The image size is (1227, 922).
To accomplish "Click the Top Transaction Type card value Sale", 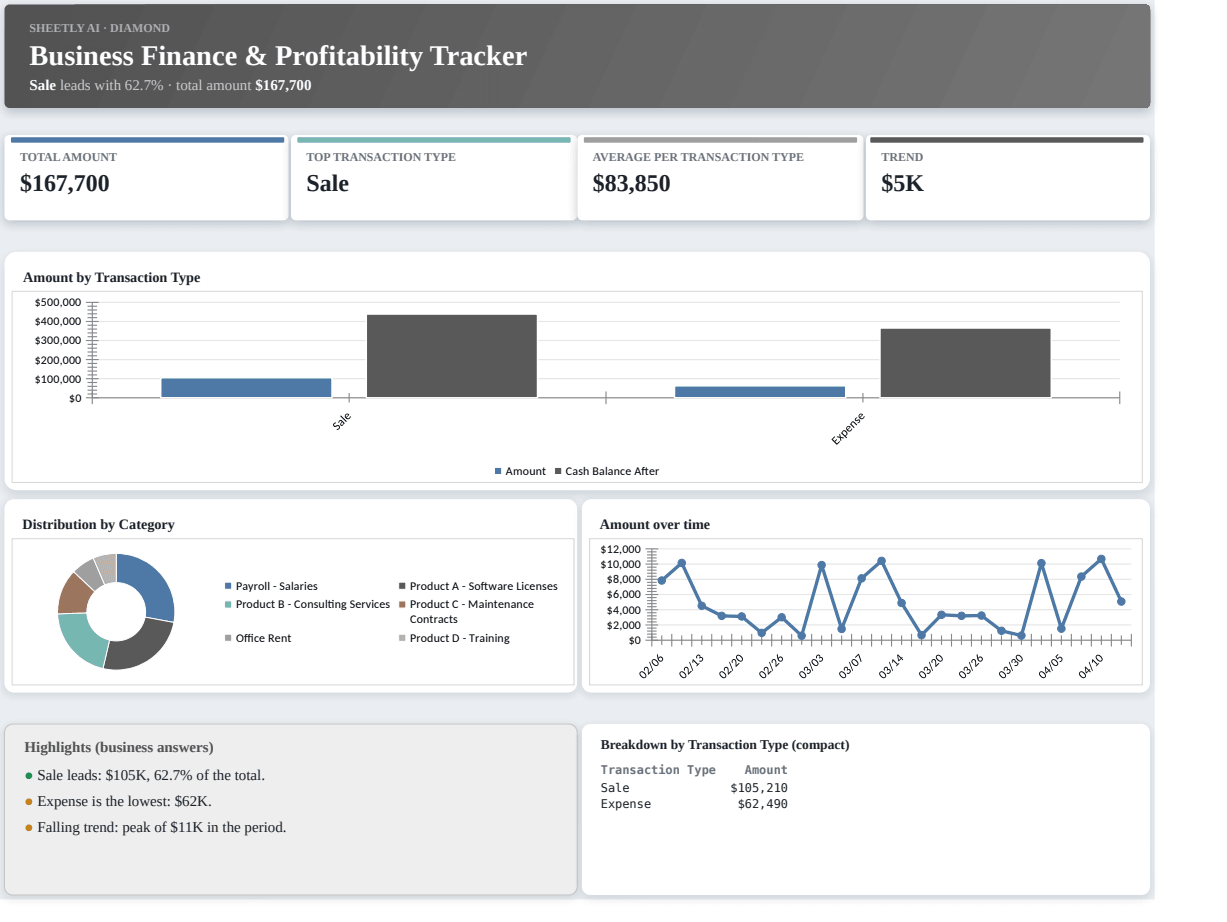I will tap(327, 183).
